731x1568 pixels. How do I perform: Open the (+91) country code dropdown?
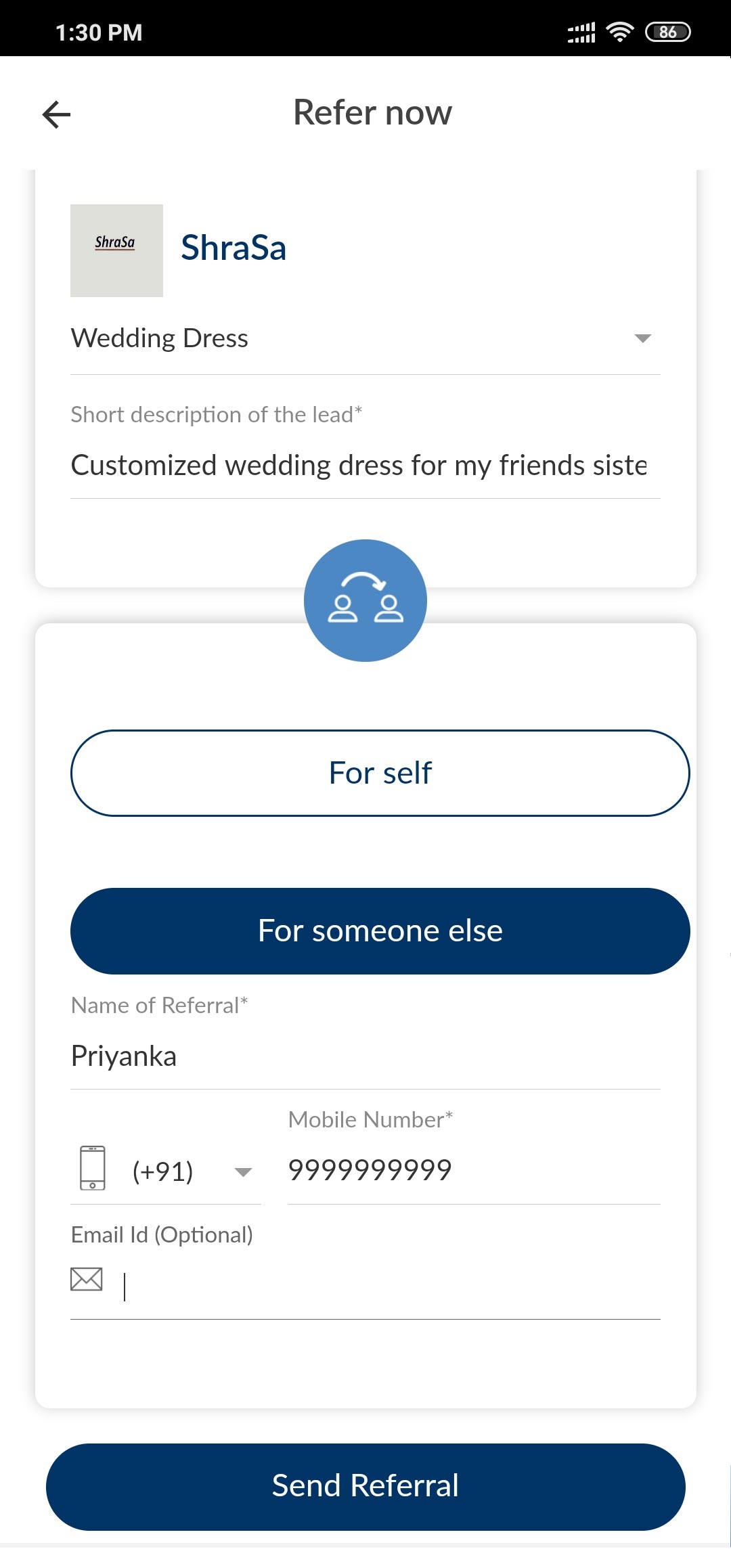191,1171
